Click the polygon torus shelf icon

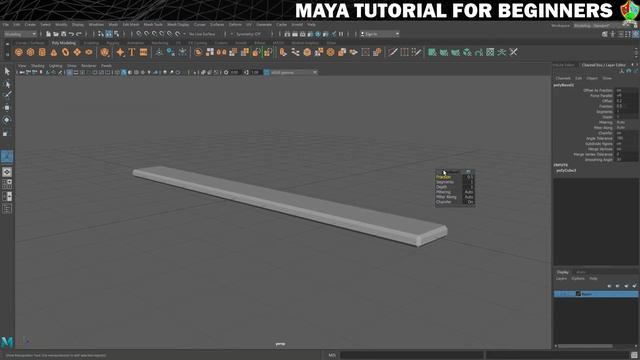(65, 52)
